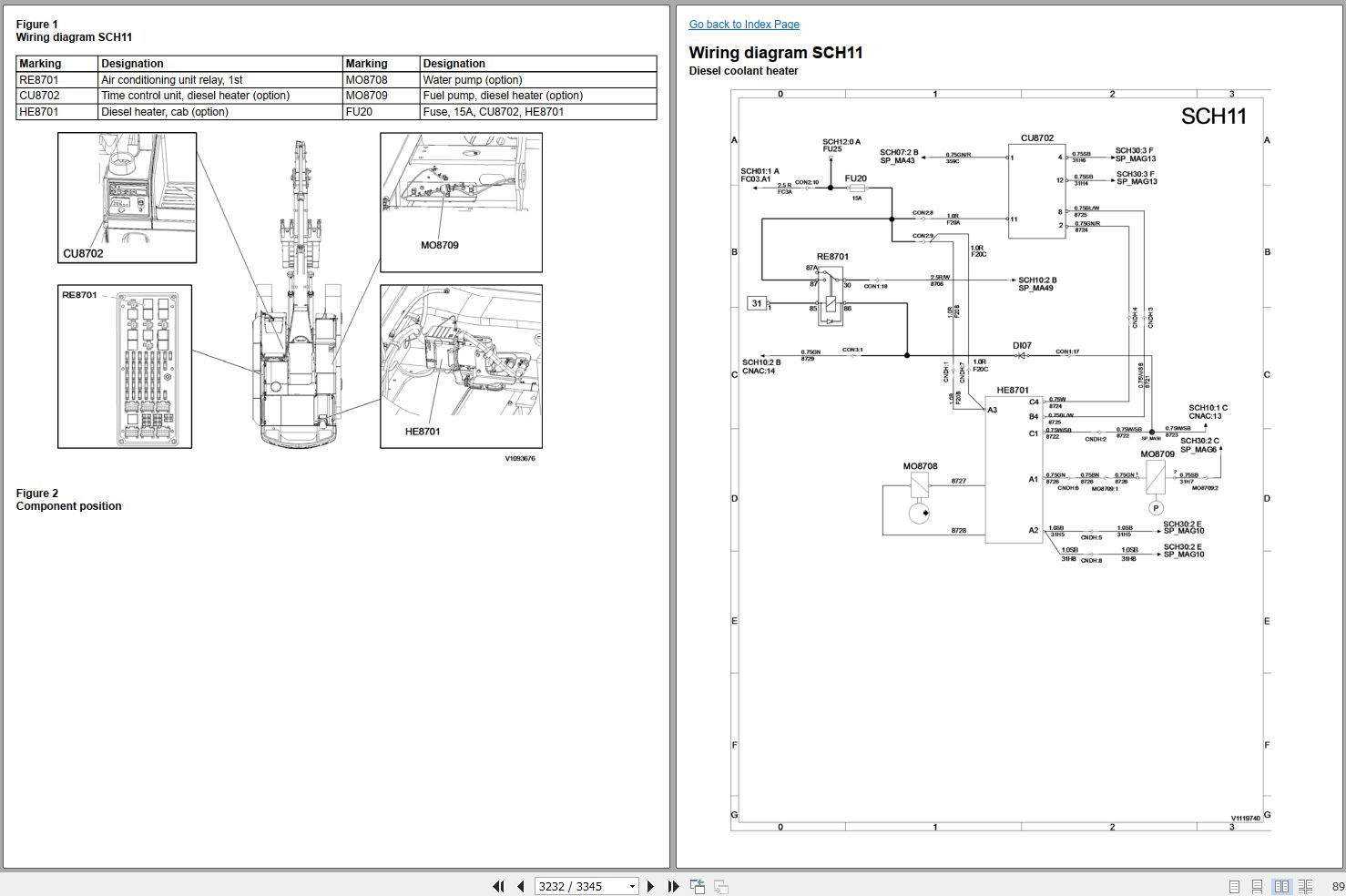Open the Go back to Index Page link
Image resolution: width=1346 pixels, height=896 pixels.
point(744,25)
